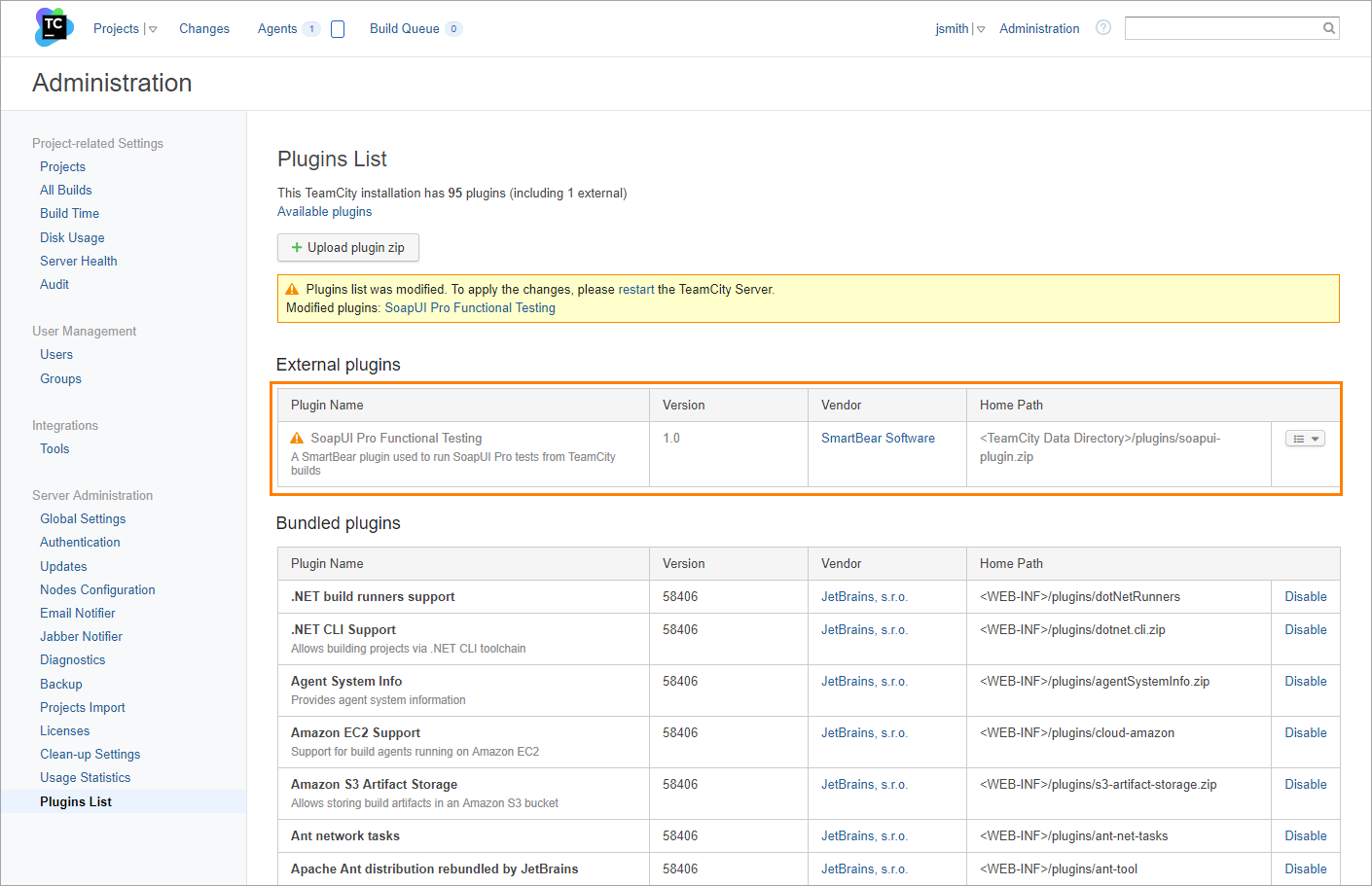Click the TeamCity logo icon
This screenshot has height=886, width=1372.
click(54, 27)
